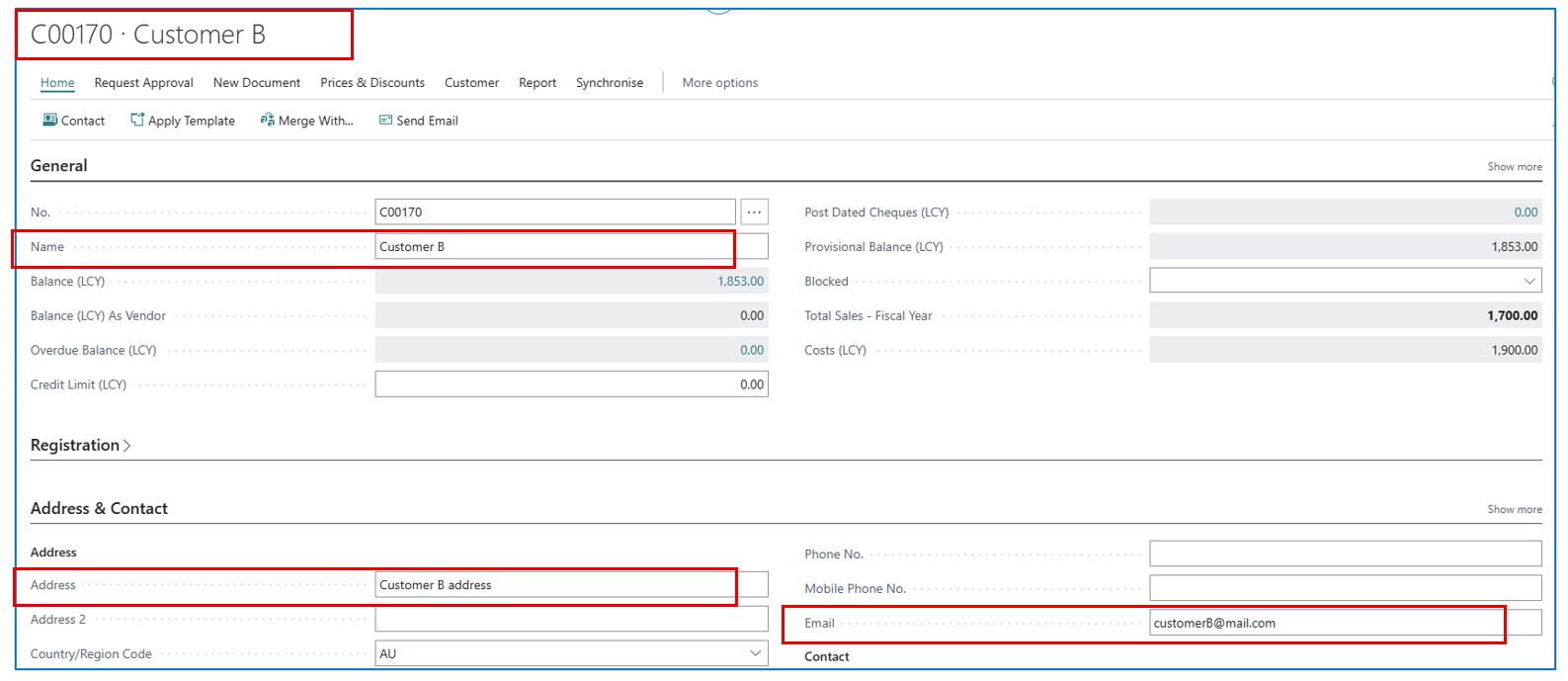
Task: Click Show more in General section
Action: (1514, 167)
